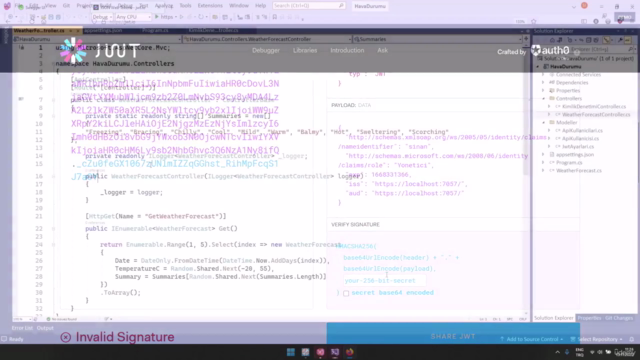
Task: Open the Summaries member dropdown
Action: [x=437, y=39]
